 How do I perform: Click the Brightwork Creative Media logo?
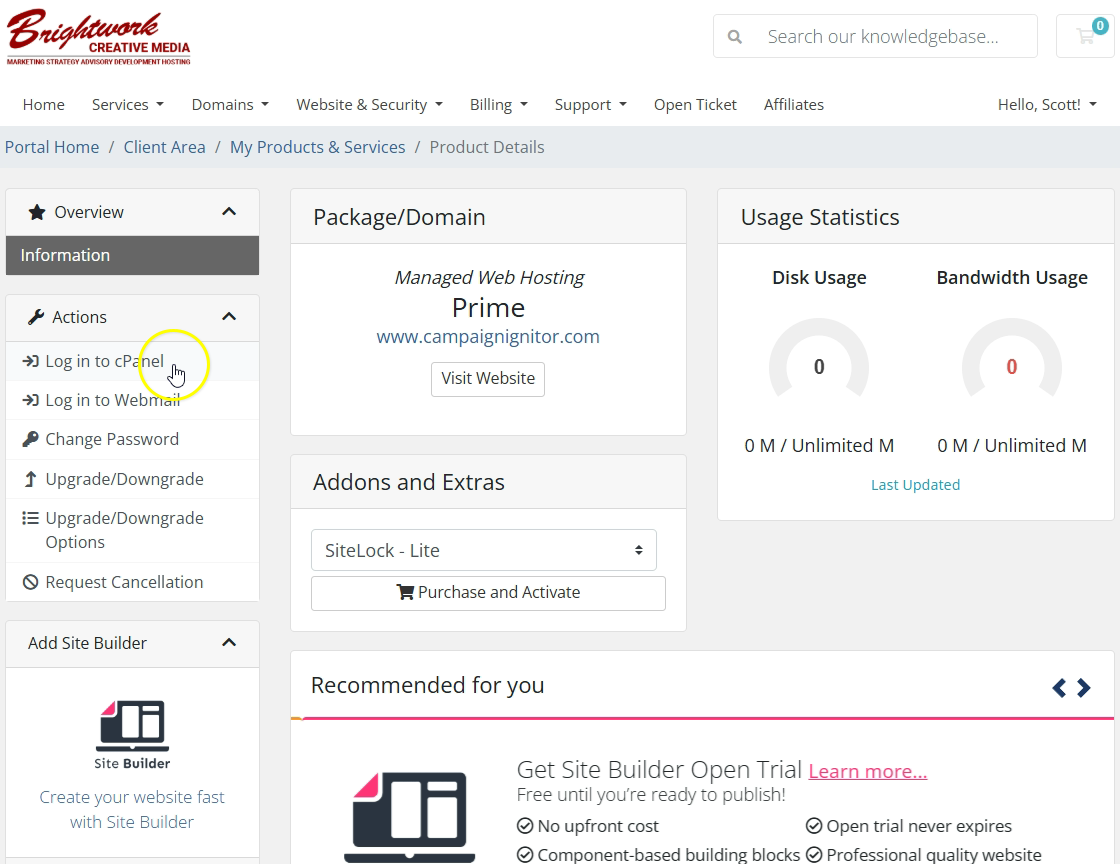(99, 37)
